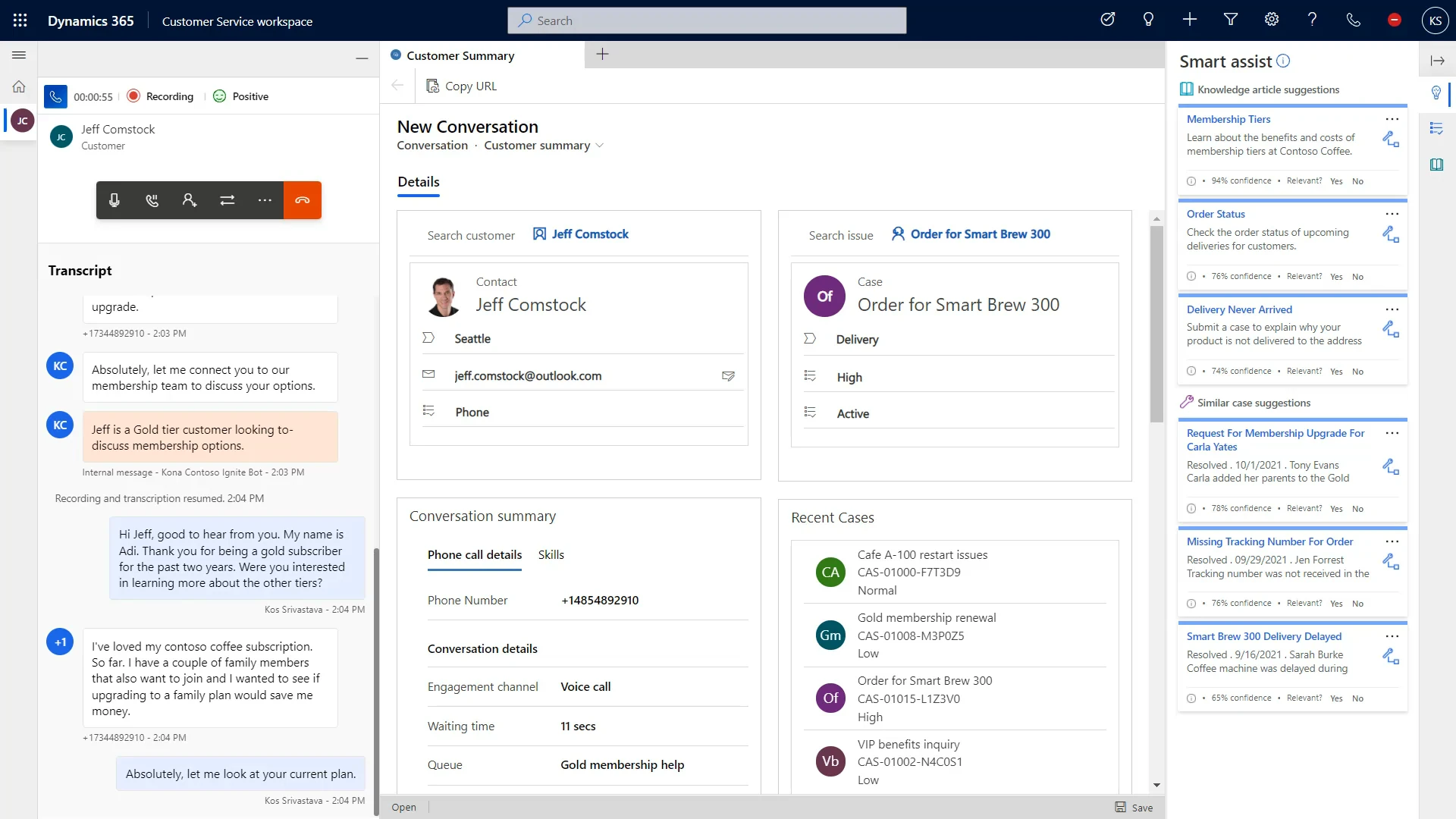Screen dimensions: 1456x819
Task: Open the settings gear in the header
Action: coord(1271,20)
